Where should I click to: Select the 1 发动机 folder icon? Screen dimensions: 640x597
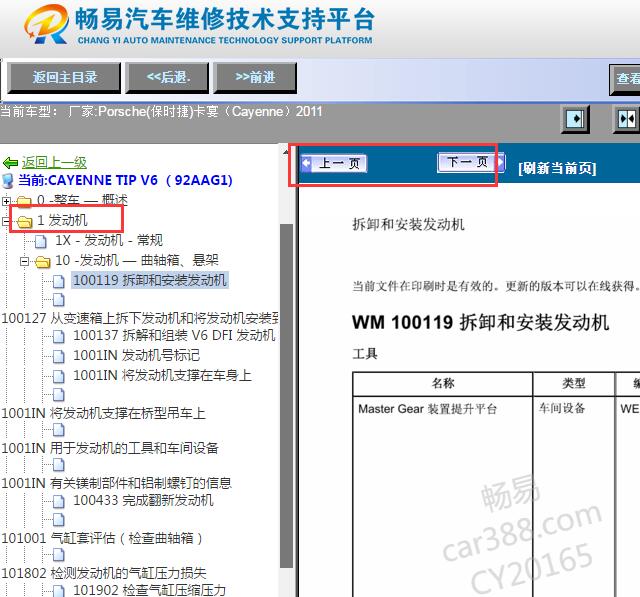pos(25,222)
